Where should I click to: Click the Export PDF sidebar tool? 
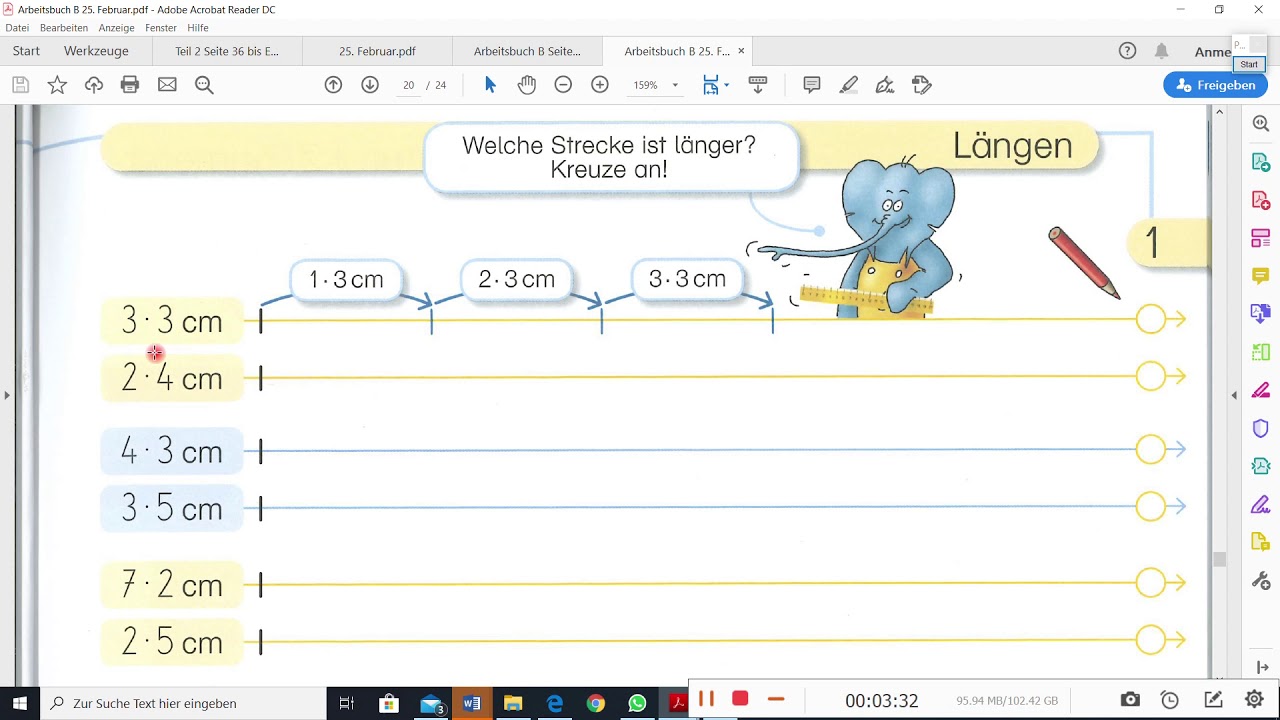coord(1260,162)
